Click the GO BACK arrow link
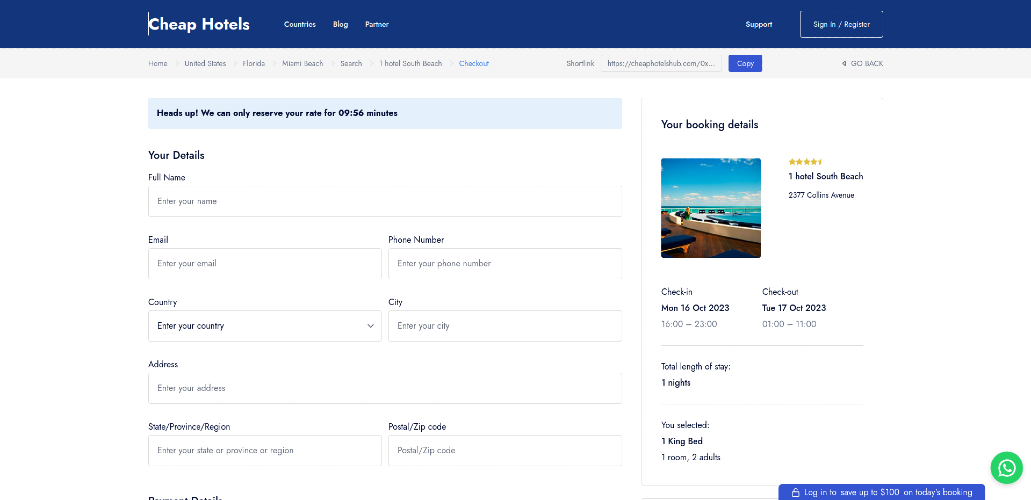The height and width of the screenshot is (500, 1031). (862, 64)
